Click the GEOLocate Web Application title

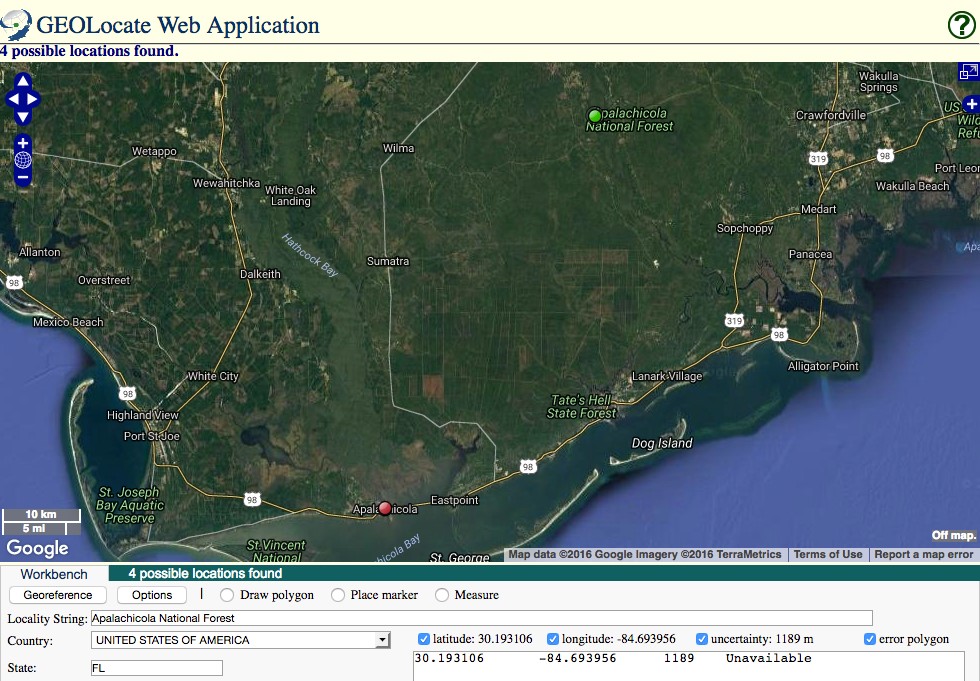click(178, 25)
